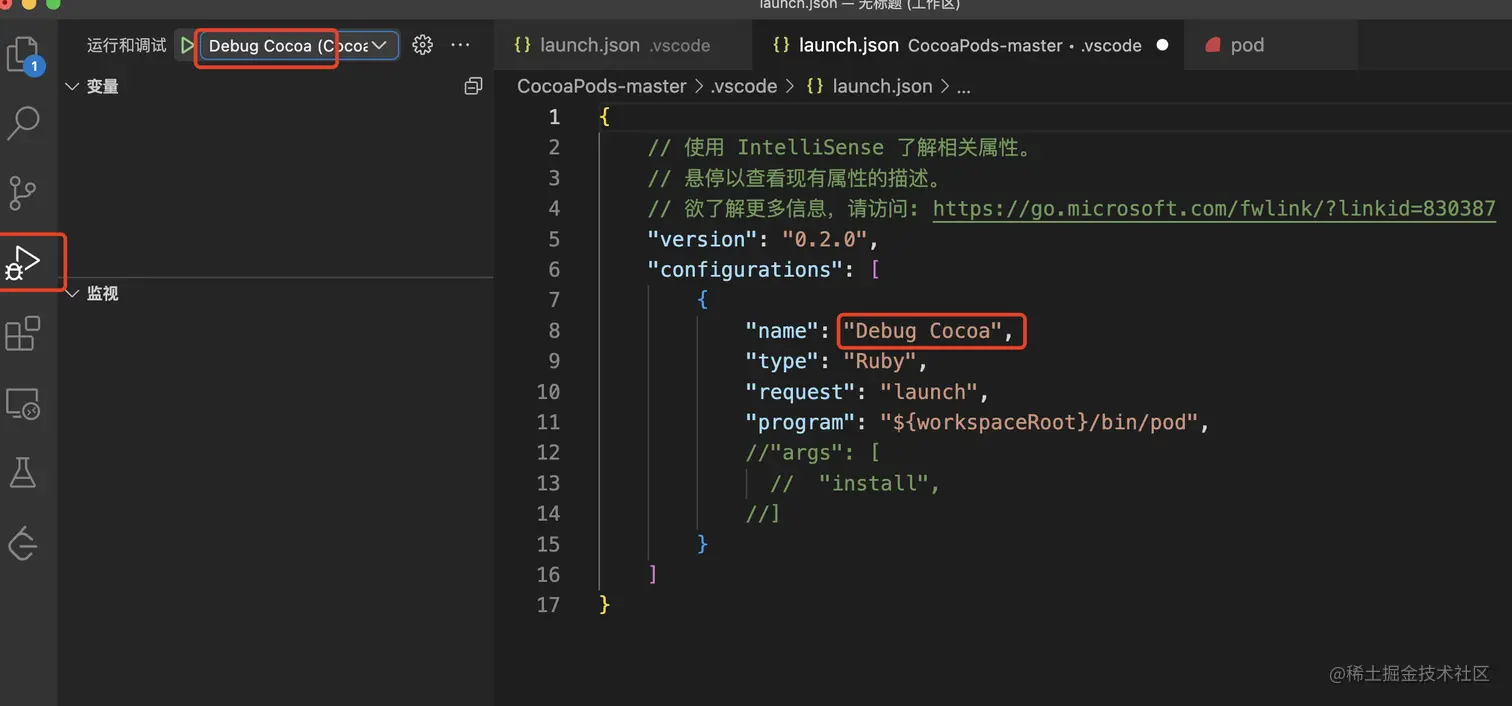1512x706 pixels.
Task: Open Source Control branch icon
Action: point(22,192)
